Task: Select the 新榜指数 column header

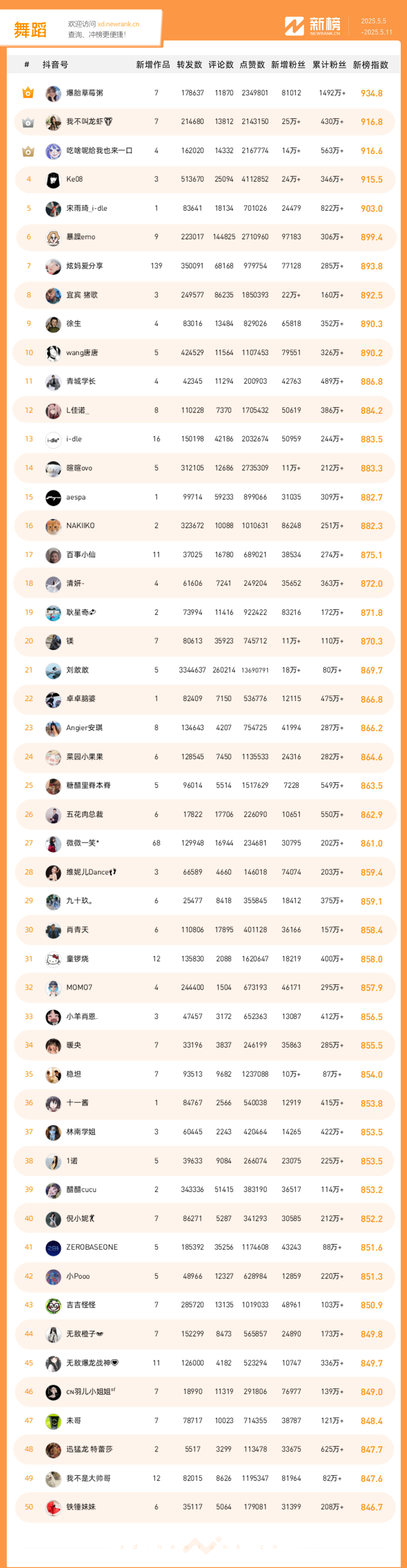Action: (370, 65)
